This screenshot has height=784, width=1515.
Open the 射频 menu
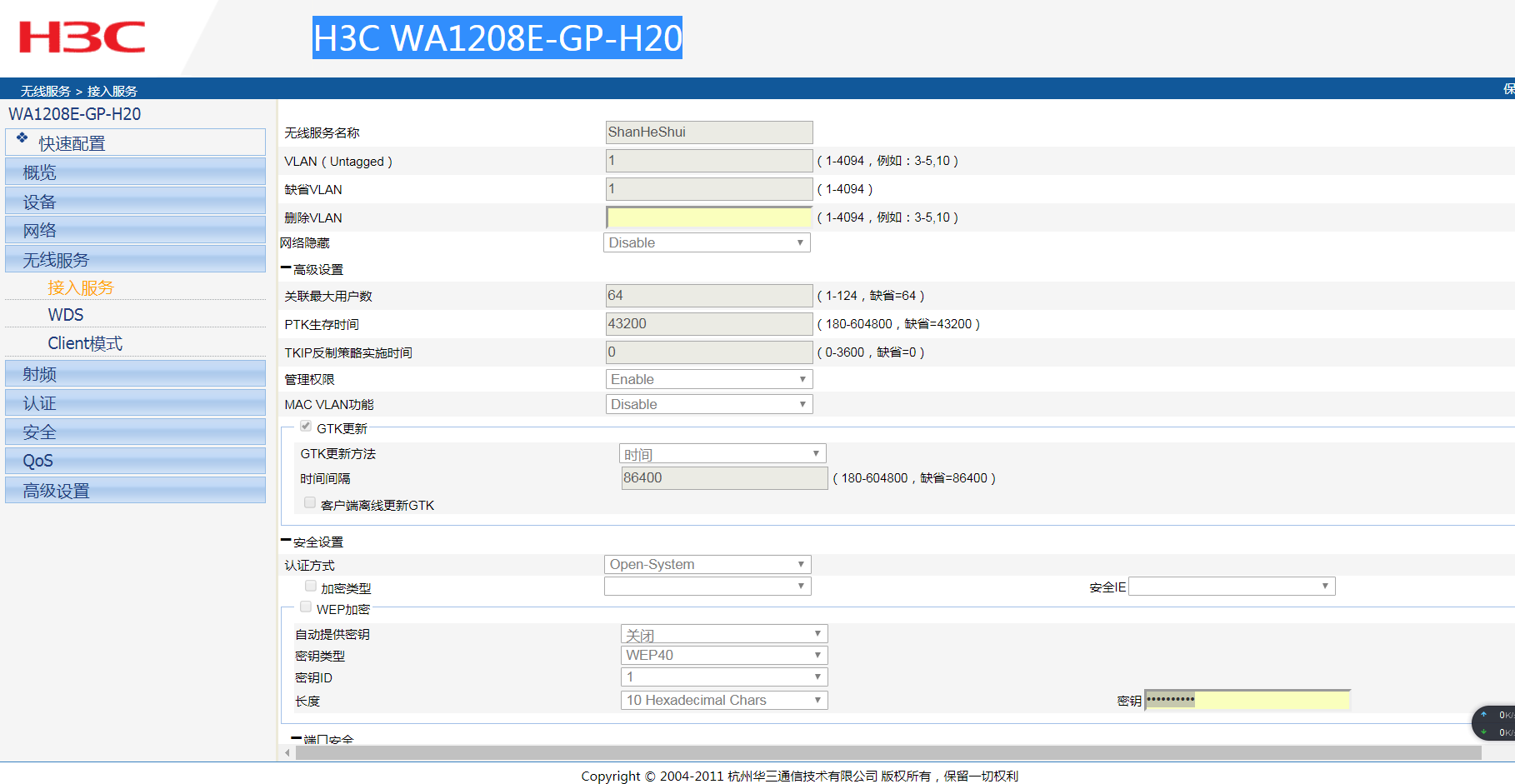(x=135, y=373)
